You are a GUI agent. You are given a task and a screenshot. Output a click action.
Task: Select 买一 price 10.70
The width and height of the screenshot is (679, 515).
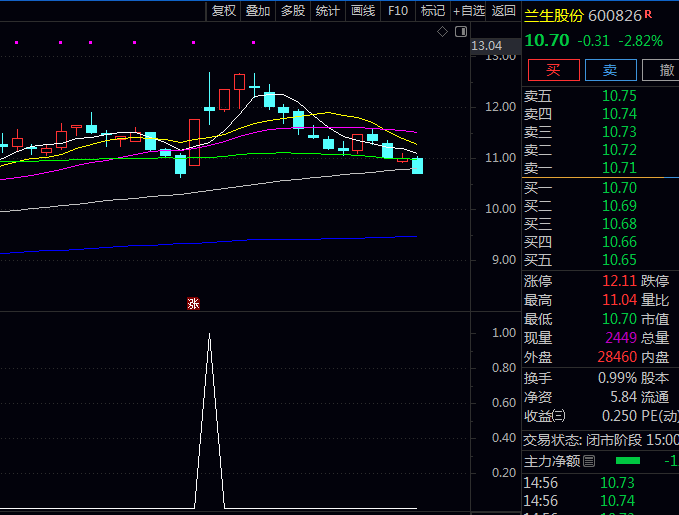click(619, 188)
